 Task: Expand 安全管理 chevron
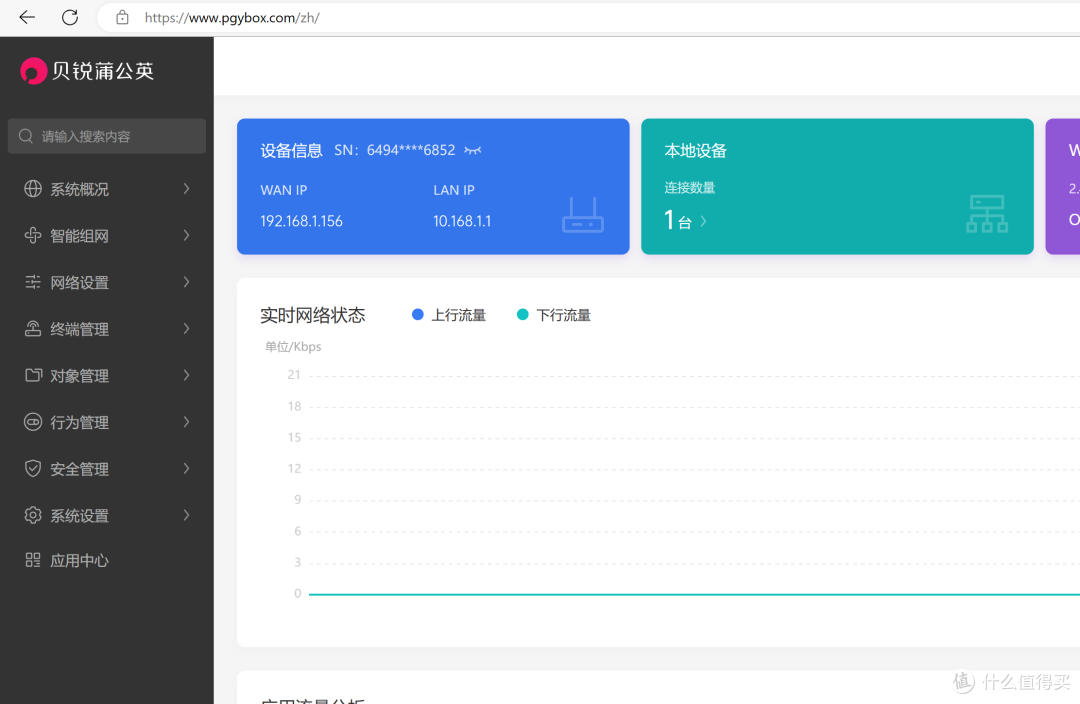point(186,468)
